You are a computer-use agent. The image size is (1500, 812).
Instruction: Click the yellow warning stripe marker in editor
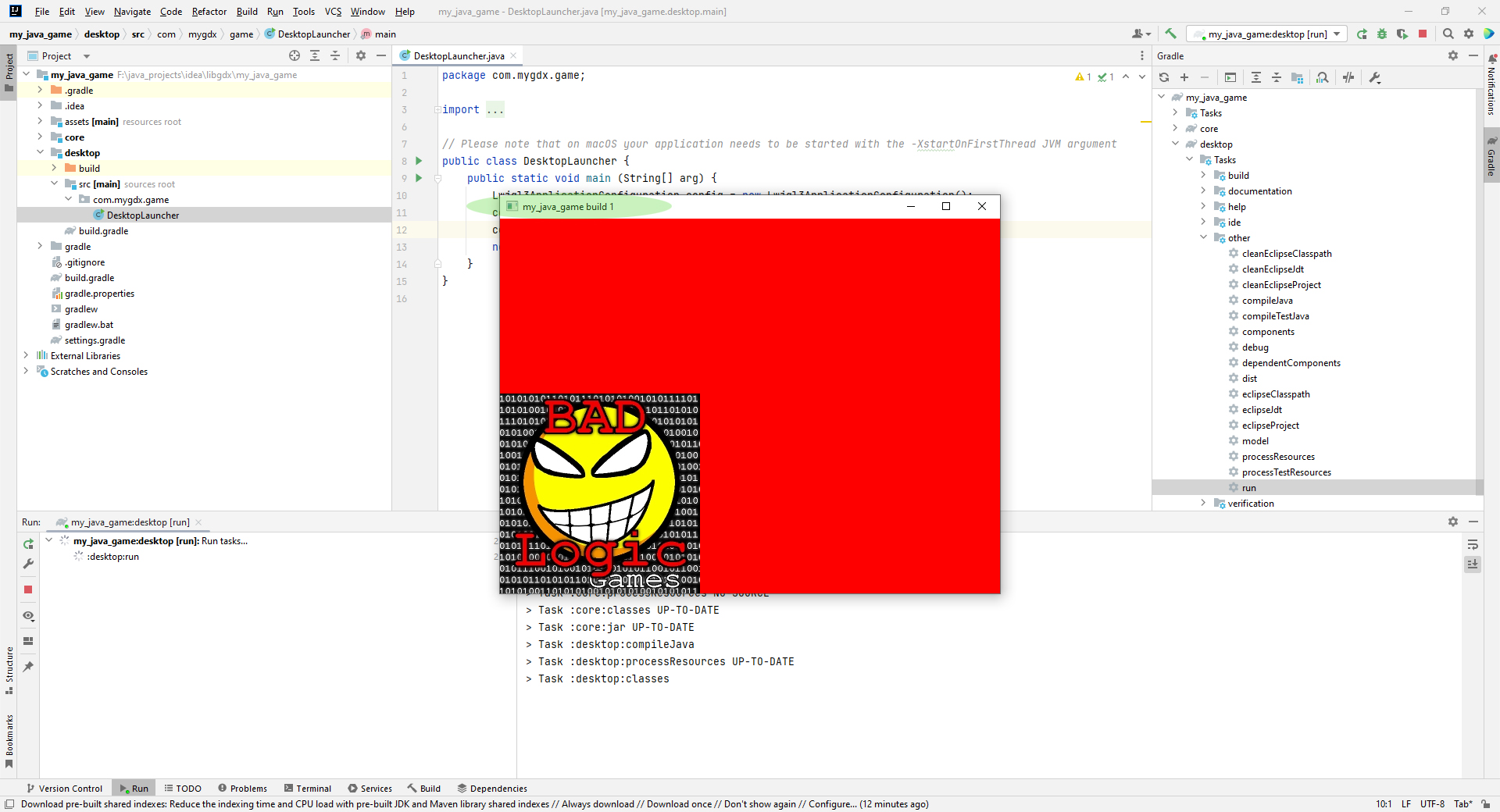pos(1146,122)
